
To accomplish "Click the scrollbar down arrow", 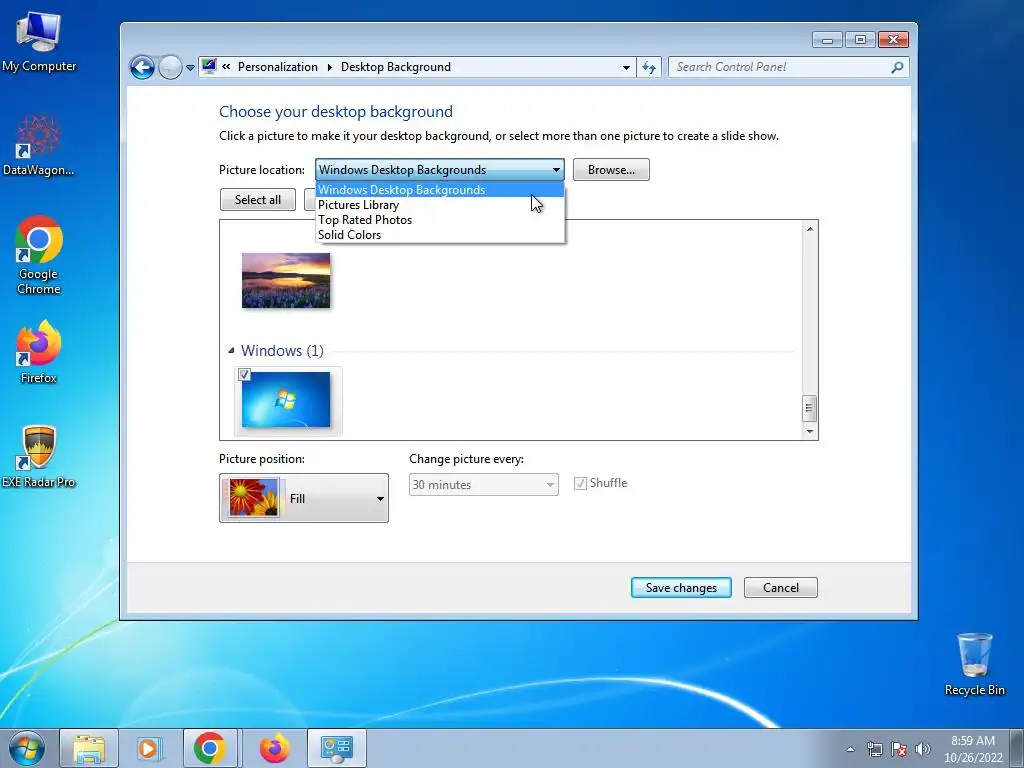I will tap(810, 432).
